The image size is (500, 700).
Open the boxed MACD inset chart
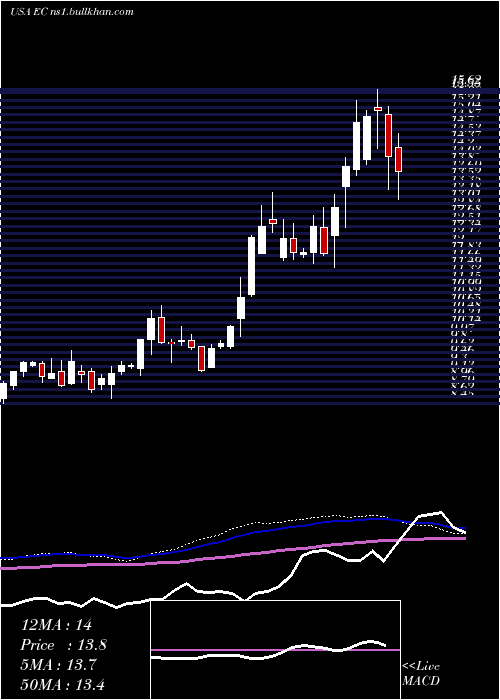[275, 650]
